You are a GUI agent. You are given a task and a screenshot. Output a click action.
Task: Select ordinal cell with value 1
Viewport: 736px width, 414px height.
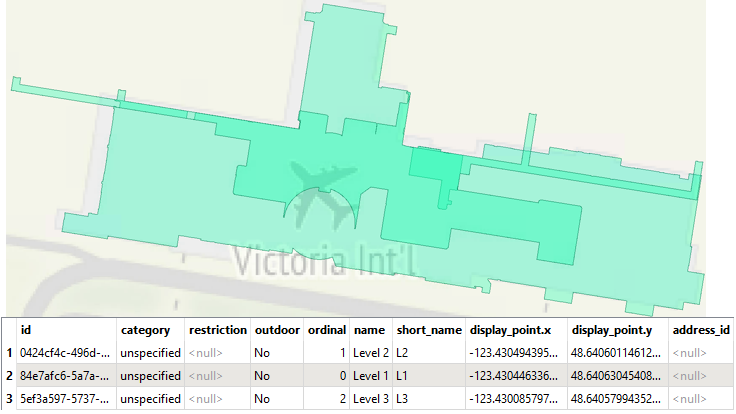click(326, 353)
